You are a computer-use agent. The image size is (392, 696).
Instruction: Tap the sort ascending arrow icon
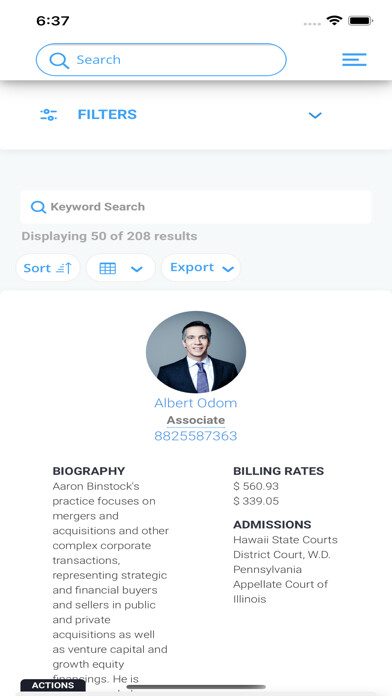coord(64,268)
